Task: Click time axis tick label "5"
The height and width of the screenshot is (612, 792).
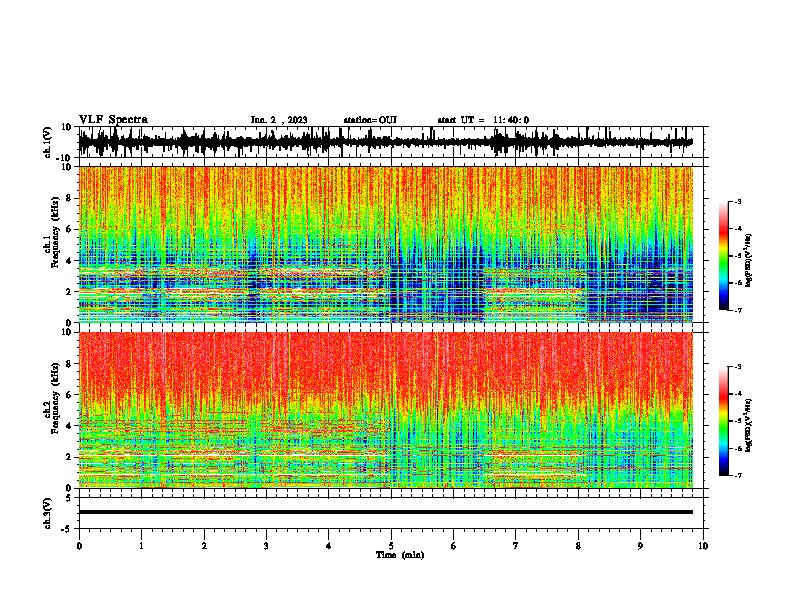Action: (x=391, y=546)
